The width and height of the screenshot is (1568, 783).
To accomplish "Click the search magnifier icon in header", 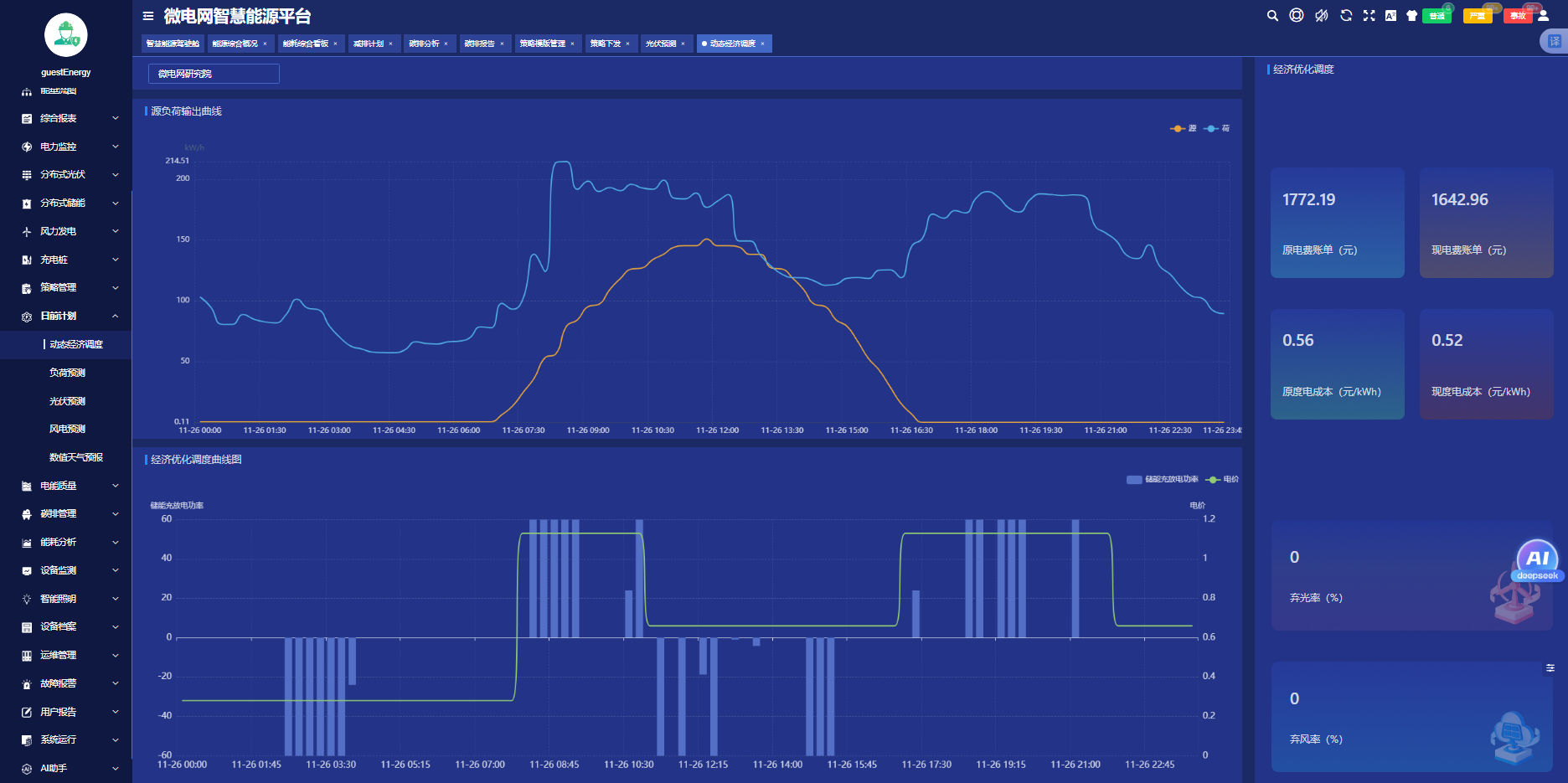I will click(x=1272, y=16).
